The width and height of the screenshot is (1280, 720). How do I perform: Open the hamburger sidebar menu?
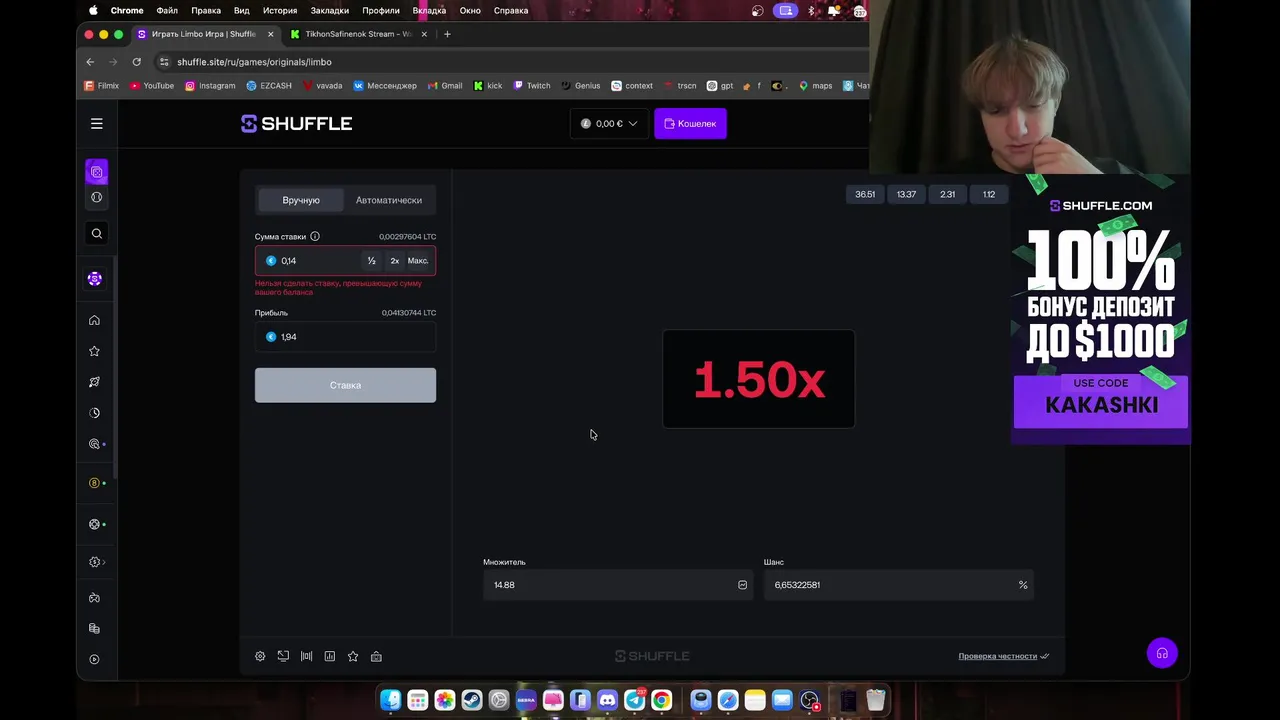[97, 124]
